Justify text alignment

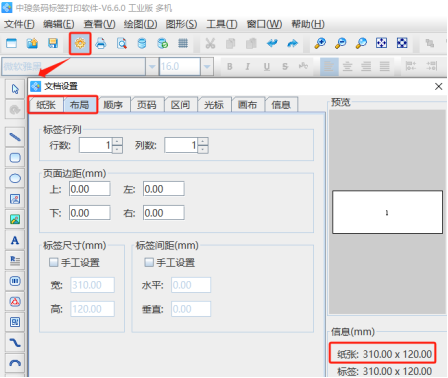(x=384, y=66)
